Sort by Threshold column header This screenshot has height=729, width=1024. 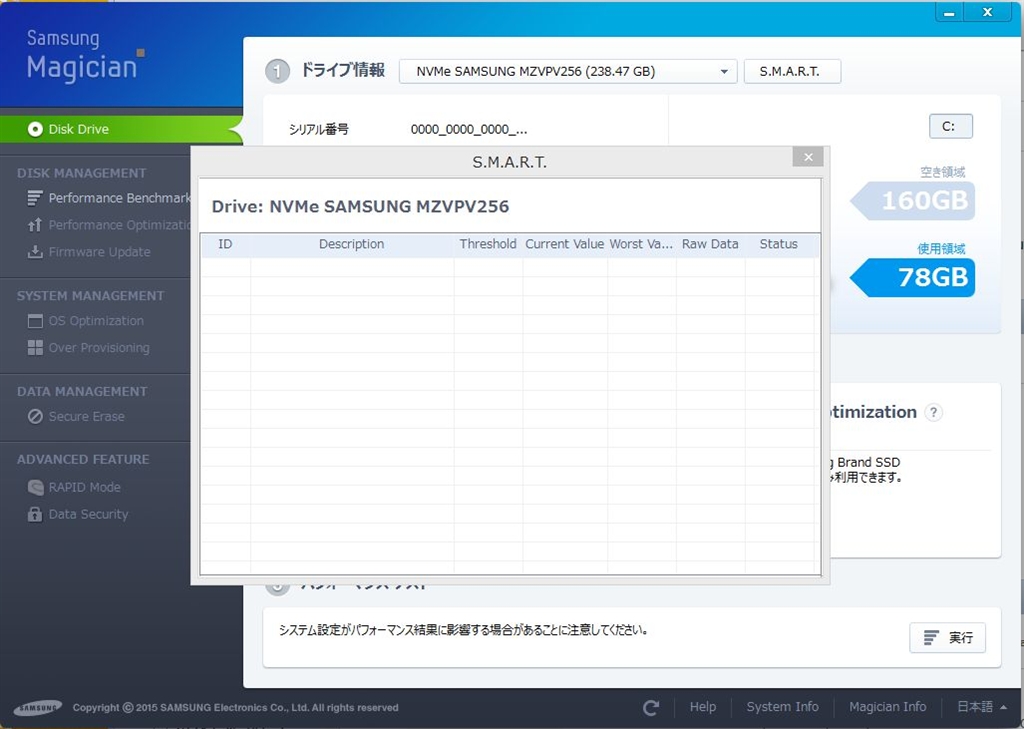488,244
